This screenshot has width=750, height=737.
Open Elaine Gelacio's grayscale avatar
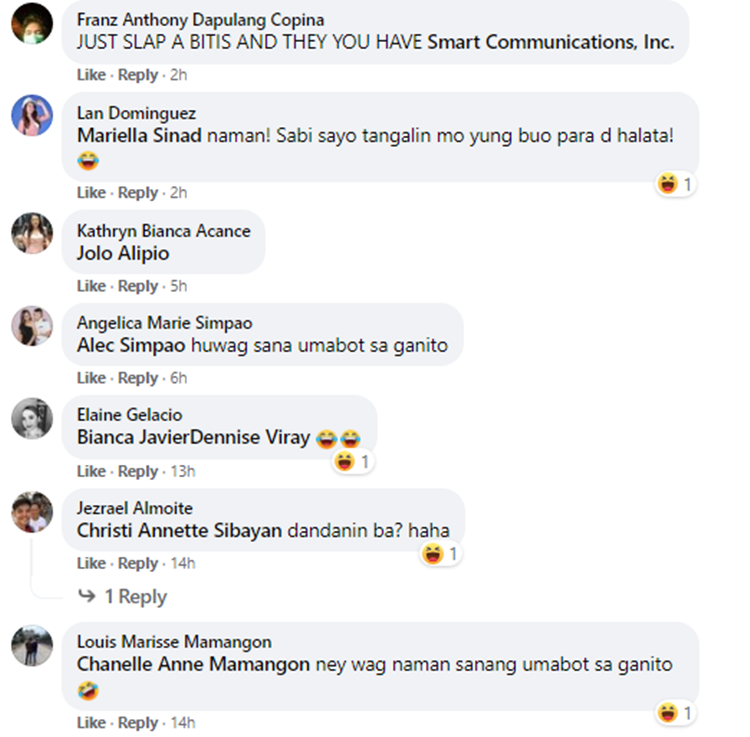(32, 418)
